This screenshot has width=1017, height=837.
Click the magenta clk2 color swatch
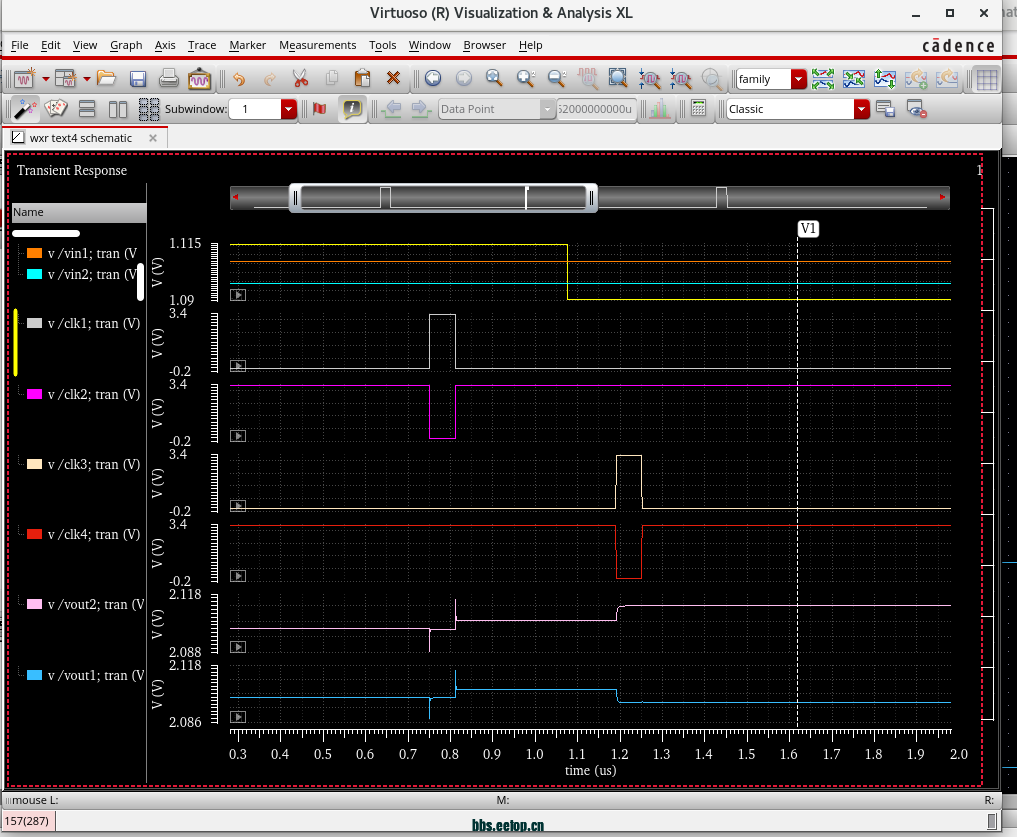[34, 394]
